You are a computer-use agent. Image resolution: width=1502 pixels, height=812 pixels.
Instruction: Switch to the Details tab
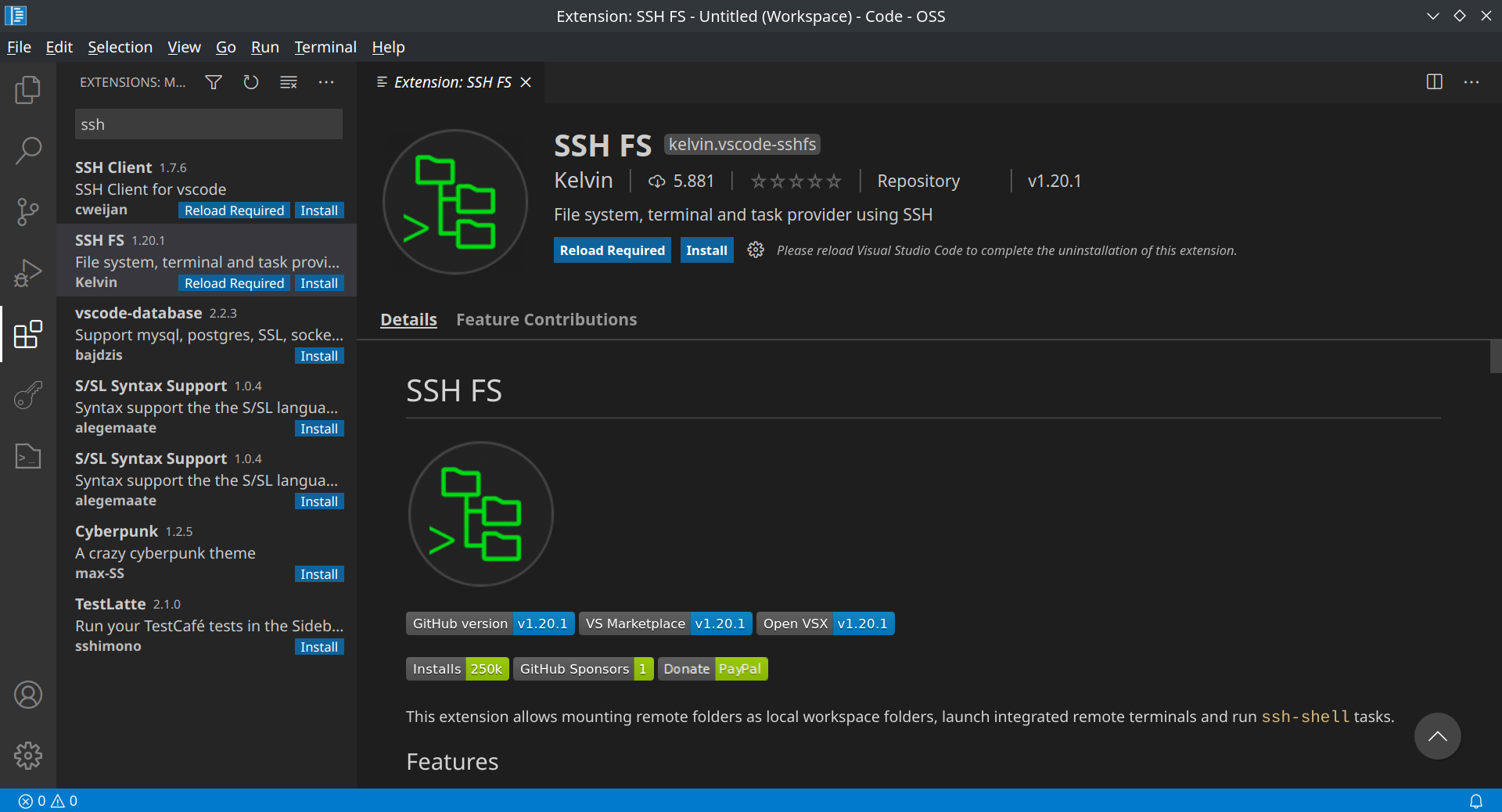(x=408, y=319)
